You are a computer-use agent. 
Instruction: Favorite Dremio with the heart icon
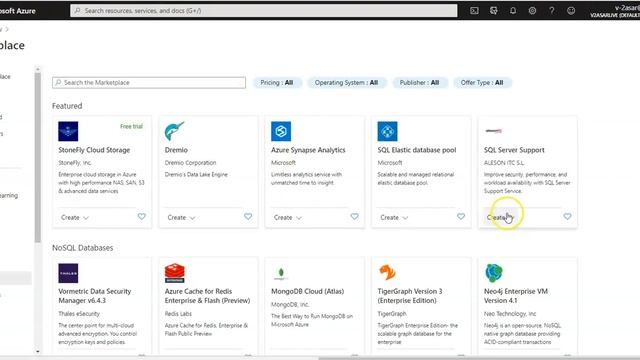pyautogui.click(x=248, y=216)
